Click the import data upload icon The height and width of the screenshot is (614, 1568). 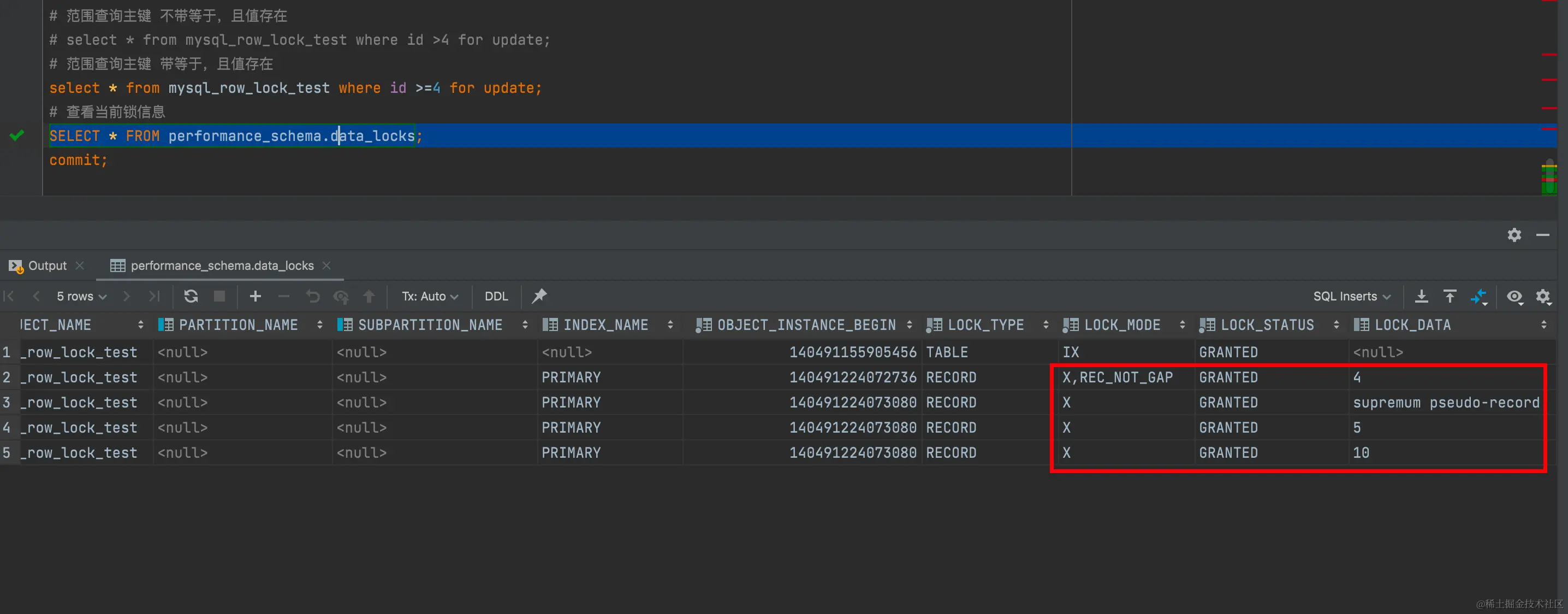[1450, 296]
